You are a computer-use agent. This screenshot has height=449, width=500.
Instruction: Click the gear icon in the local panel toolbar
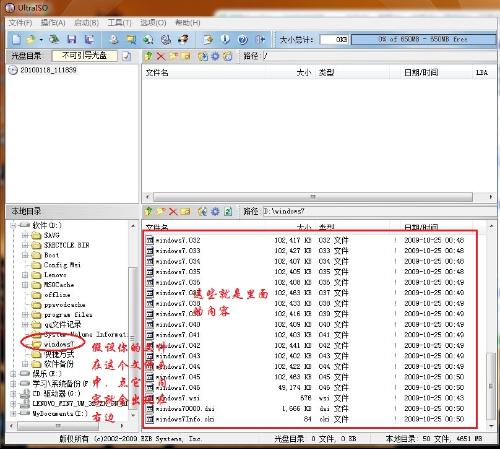tap(215, 211)
